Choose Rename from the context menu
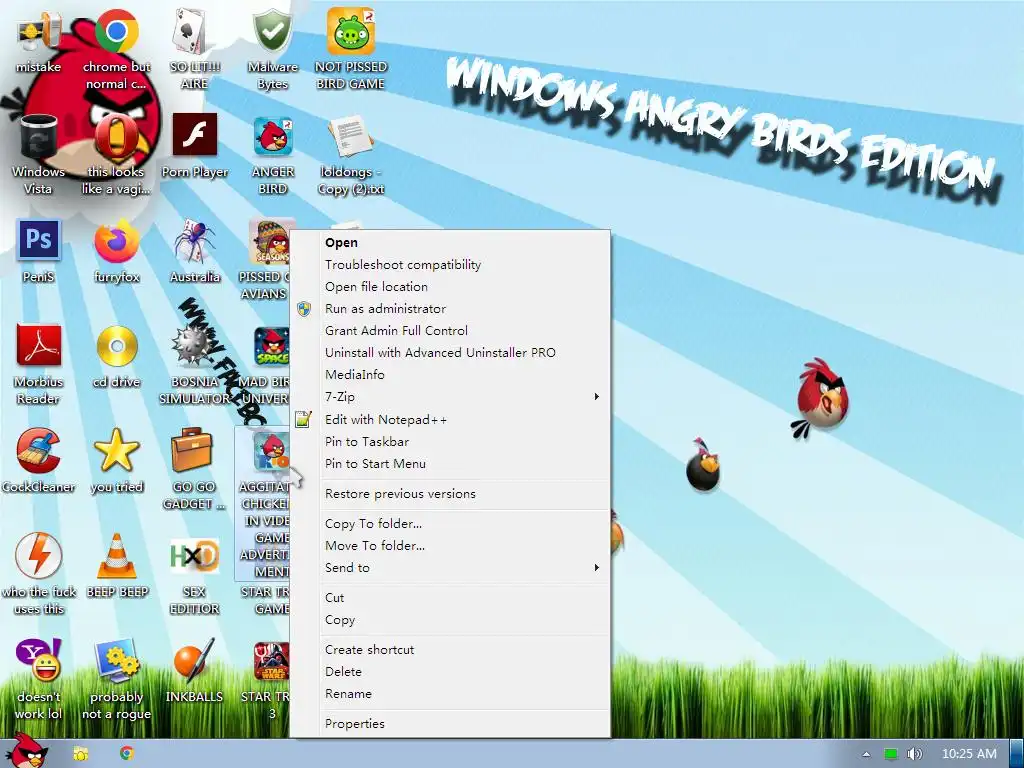1024x768 pixels. coord(450,694)
